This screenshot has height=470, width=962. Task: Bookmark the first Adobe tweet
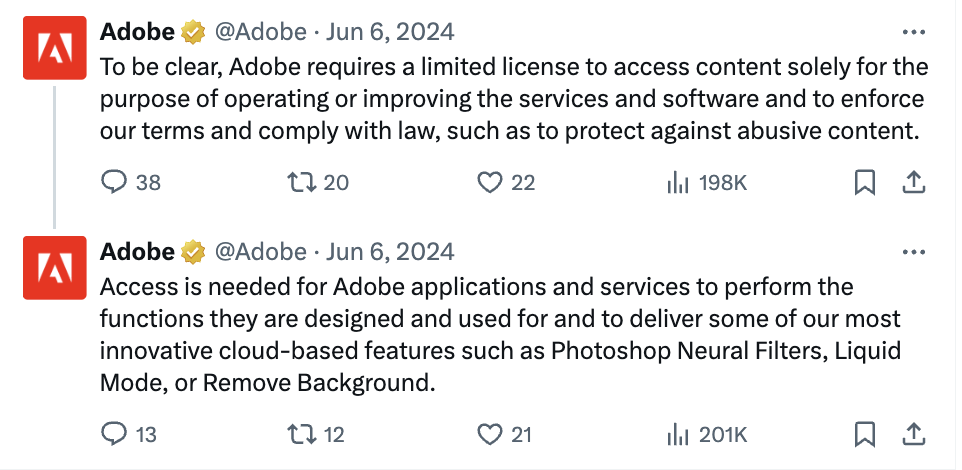click(x=865, y=183)
